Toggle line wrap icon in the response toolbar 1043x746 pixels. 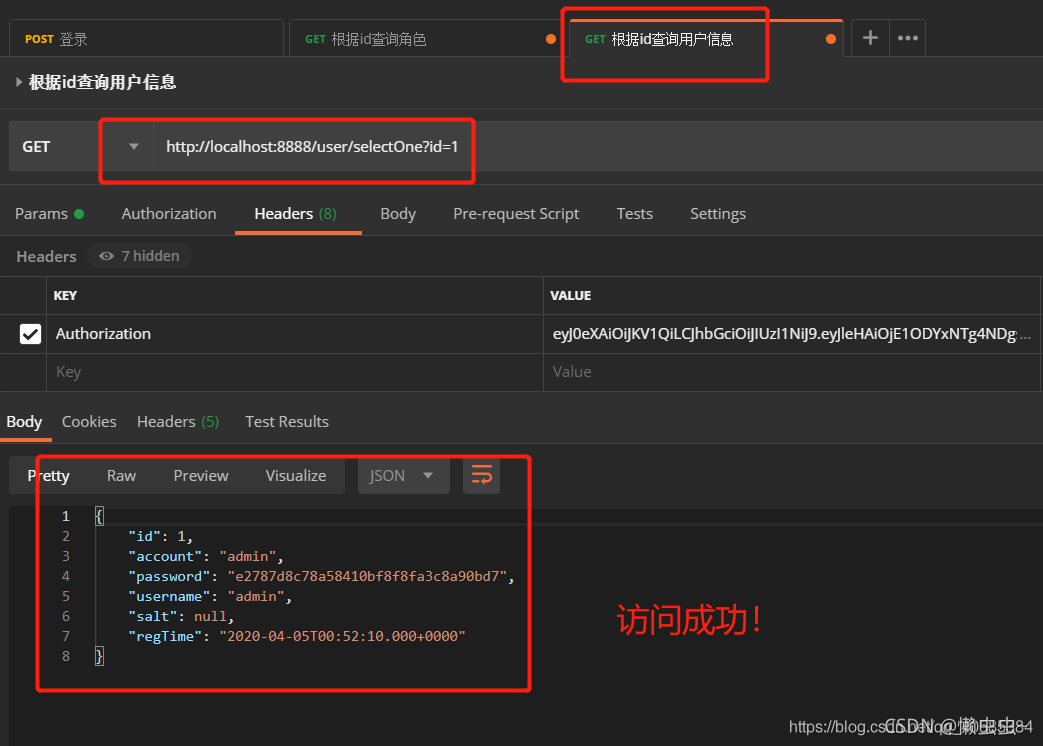[482, 475]
